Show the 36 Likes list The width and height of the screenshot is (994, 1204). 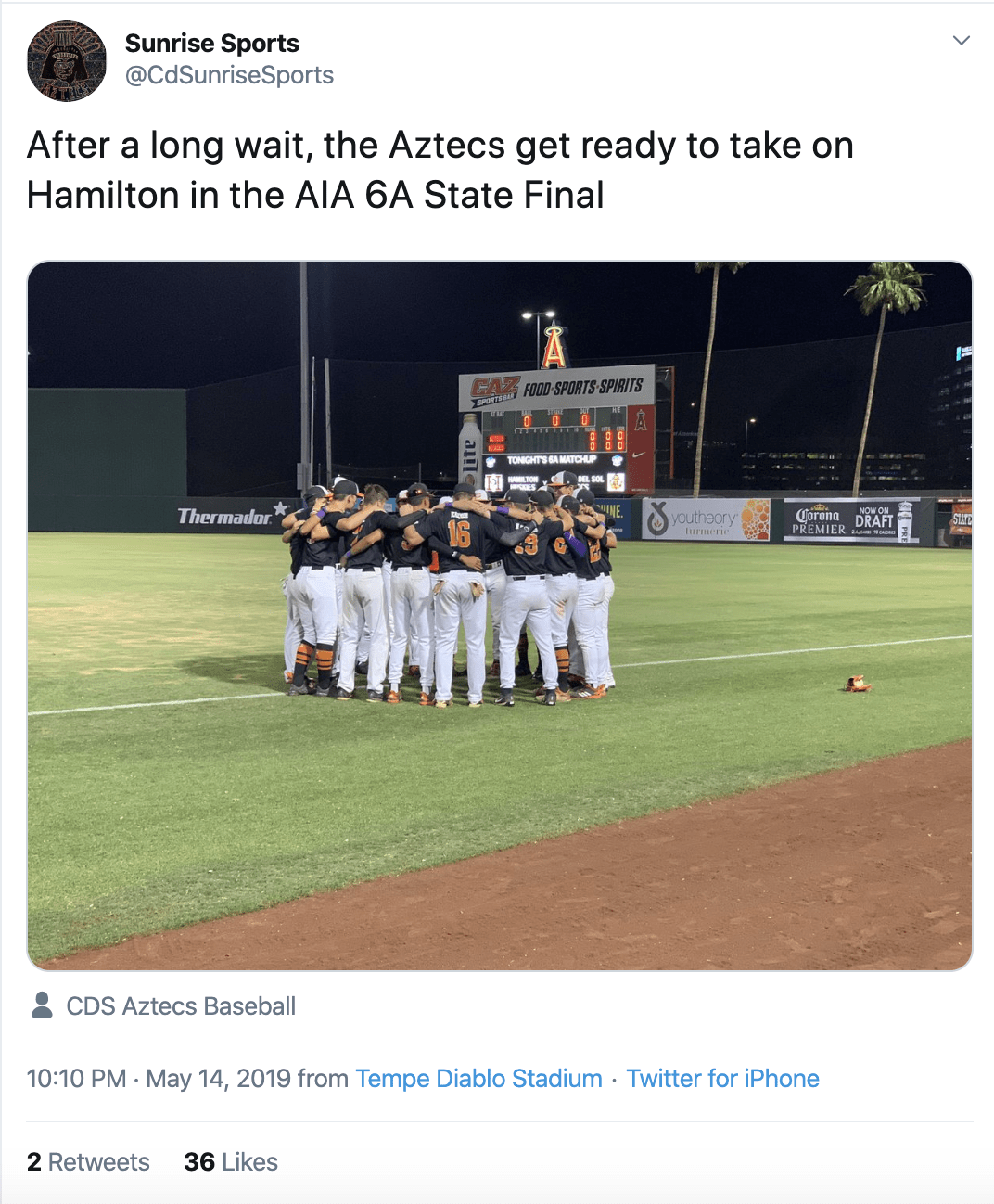tap(231, 1162)
